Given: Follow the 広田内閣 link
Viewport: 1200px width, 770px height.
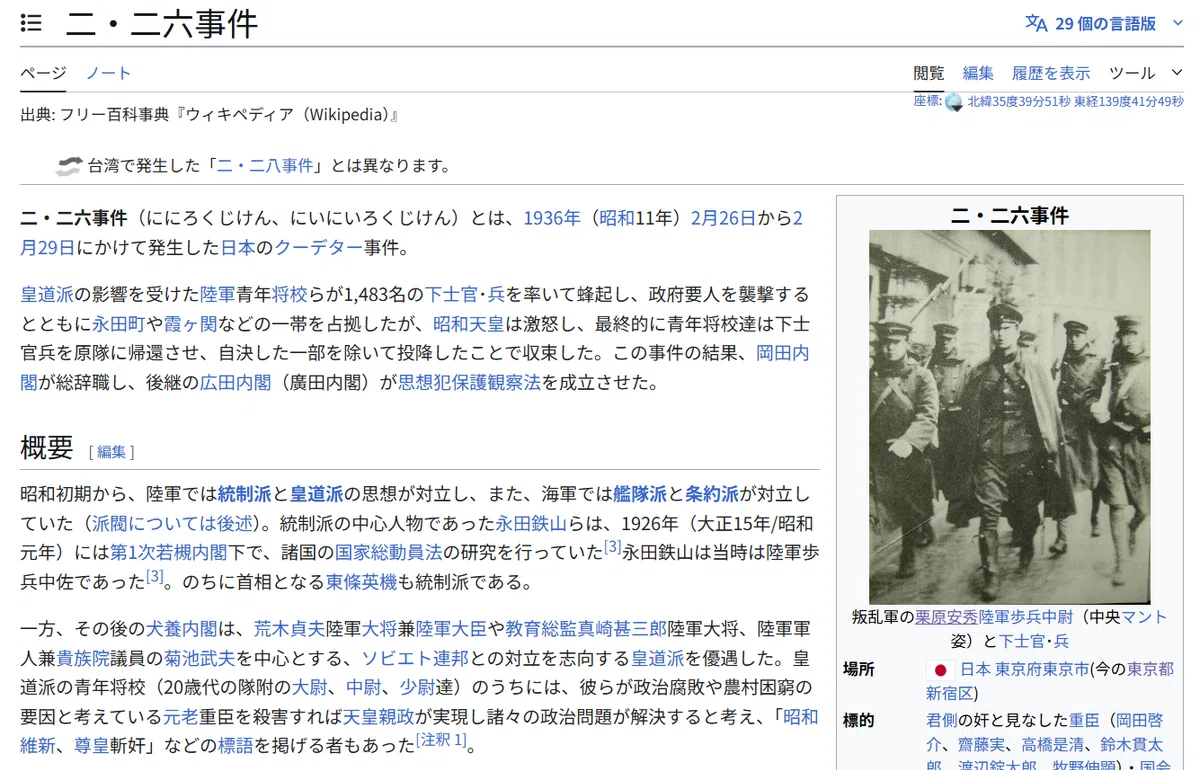Looking at the screenshot, I should 235,382.
